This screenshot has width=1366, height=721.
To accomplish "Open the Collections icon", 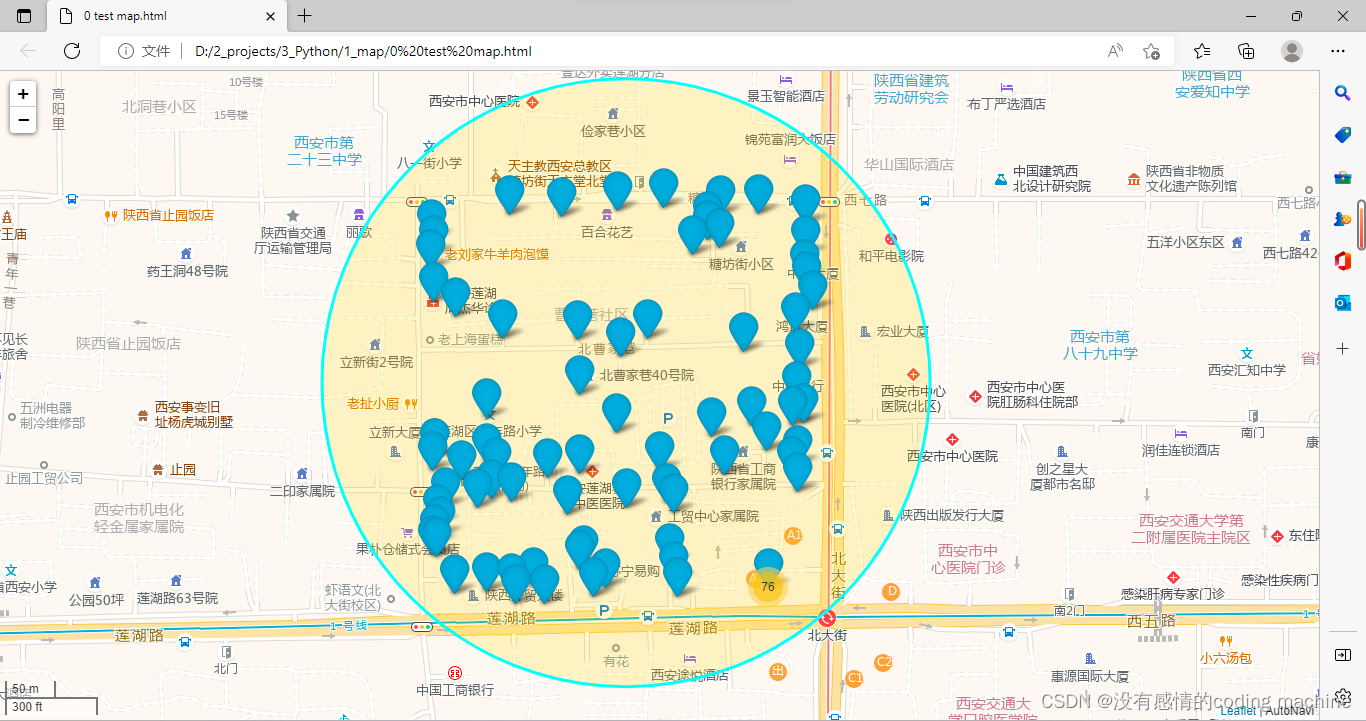I will coord(1246,51).
